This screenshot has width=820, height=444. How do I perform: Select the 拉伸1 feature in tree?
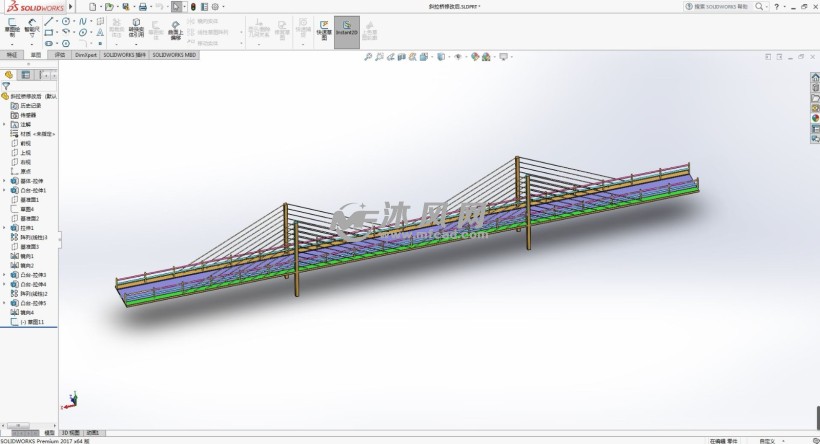[x=26, y=228]
